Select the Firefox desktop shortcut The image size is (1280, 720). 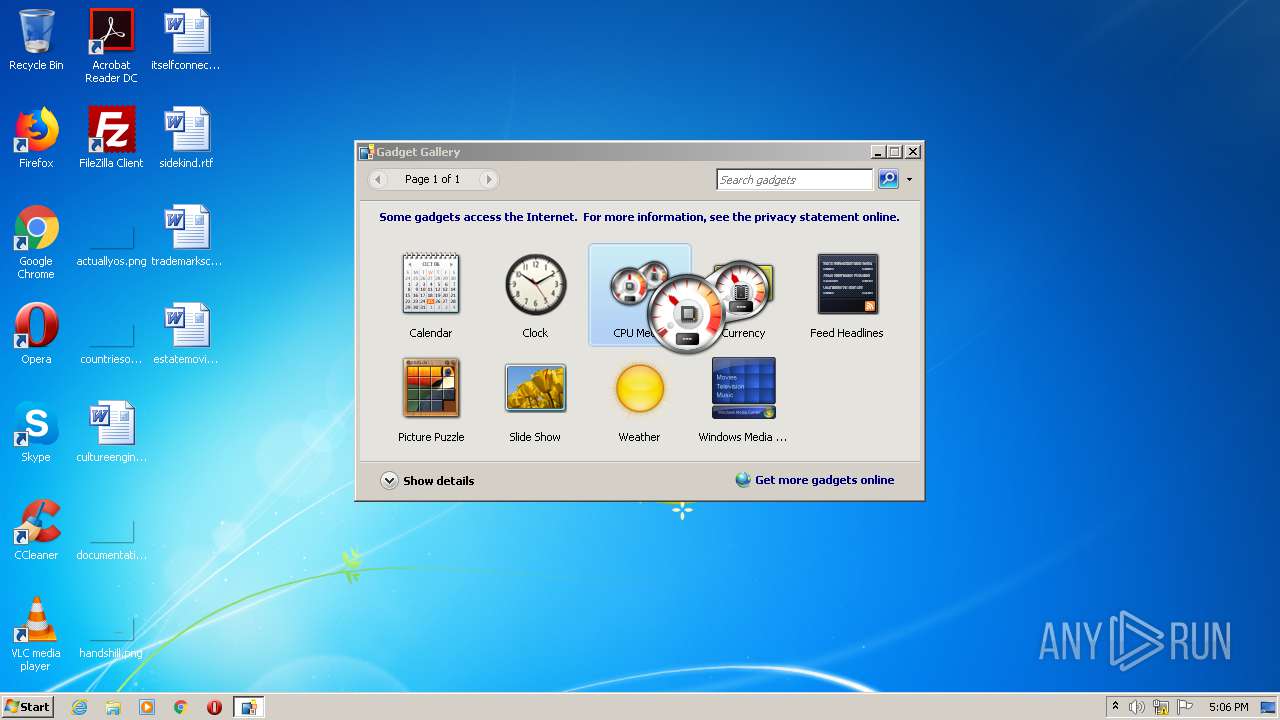click(x=36, y=138)
